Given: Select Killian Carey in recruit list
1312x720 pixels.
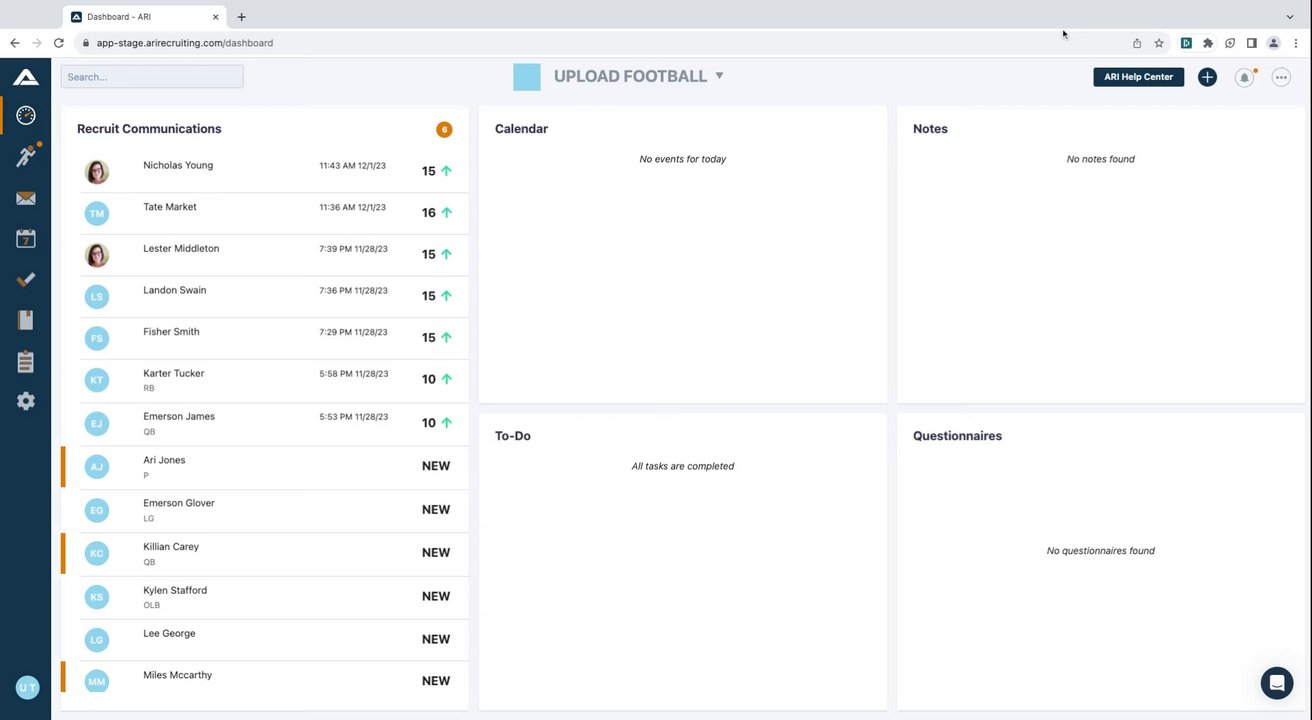Looking at the screenshot, I should [x=171, y=547].
